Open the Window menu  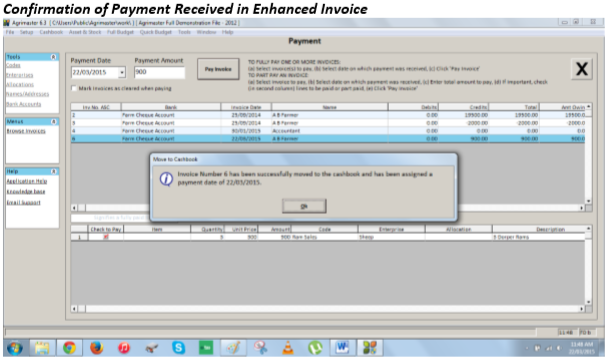click(x=206, y=32)
